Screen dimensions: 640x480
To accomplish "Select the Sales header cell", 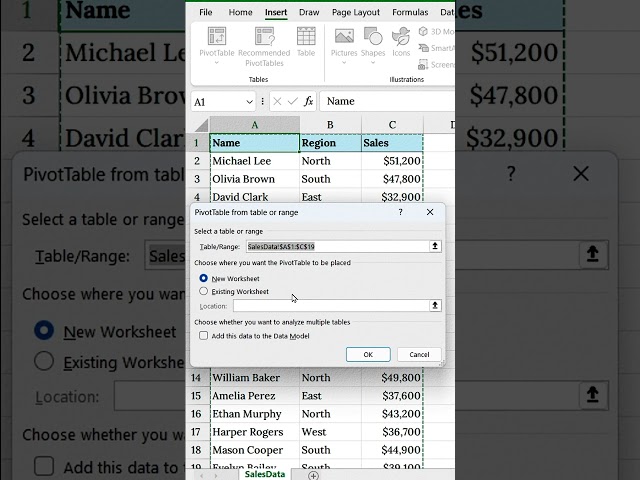I will [392, 143].
